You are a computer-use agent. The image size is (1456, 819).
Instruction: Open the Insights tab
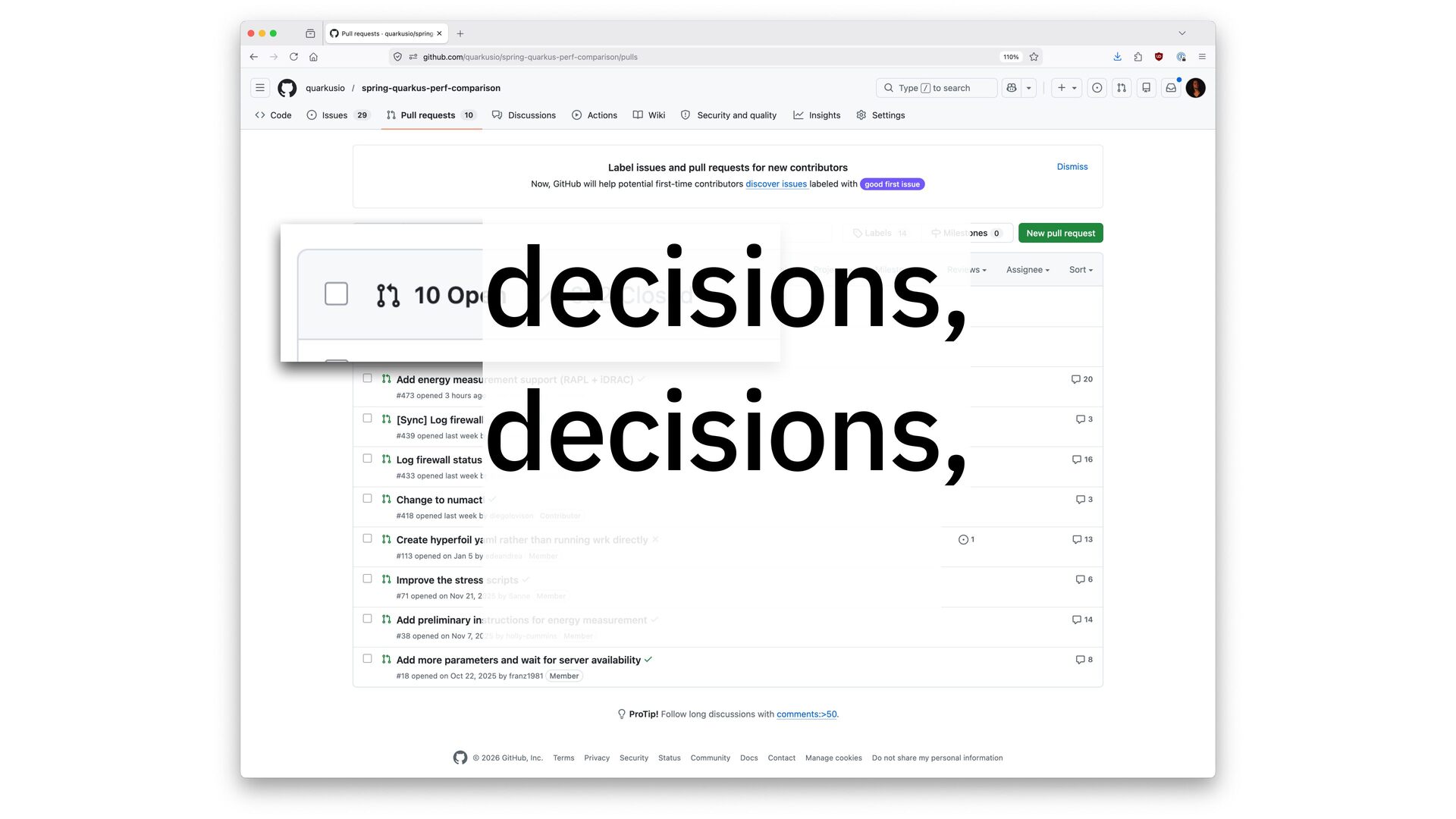click(824, 115)
